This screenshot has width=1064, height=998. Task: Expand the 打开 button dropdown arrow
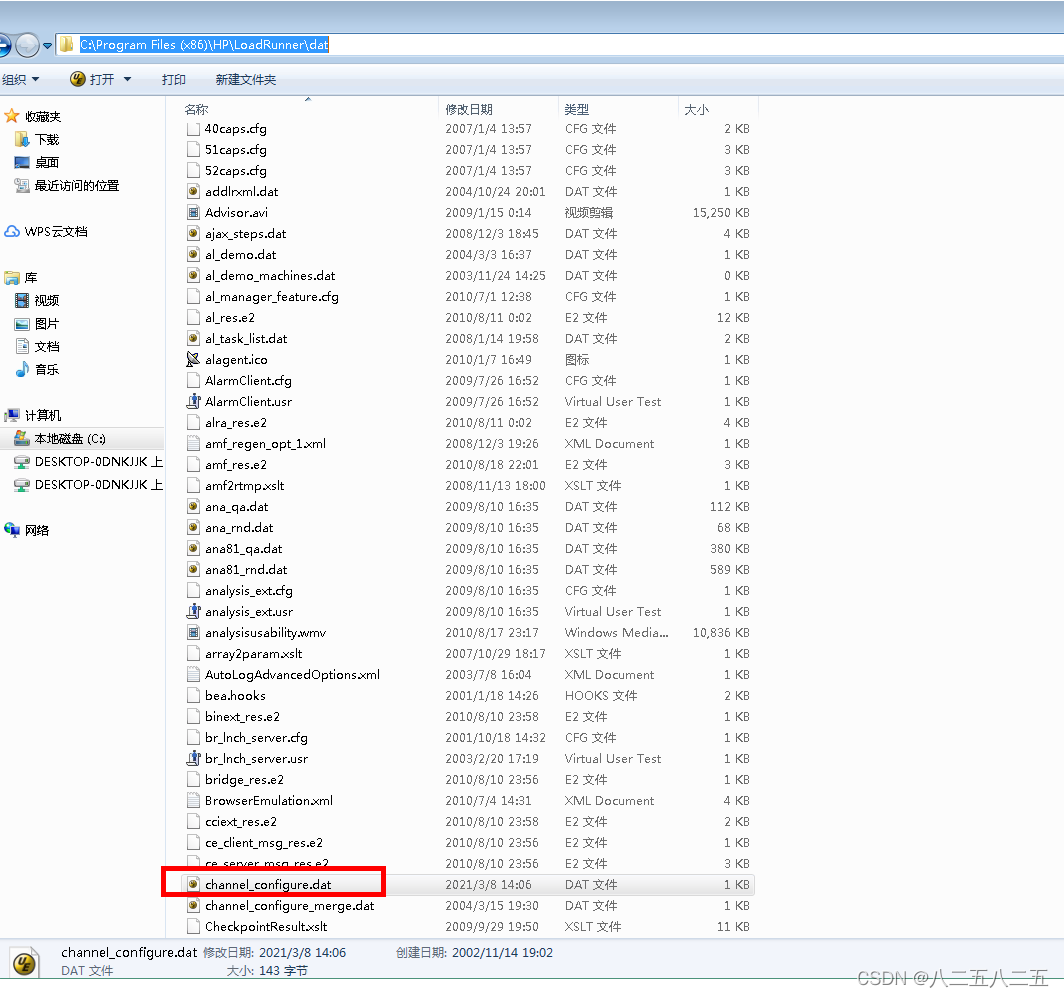click(x=127, y=80)
